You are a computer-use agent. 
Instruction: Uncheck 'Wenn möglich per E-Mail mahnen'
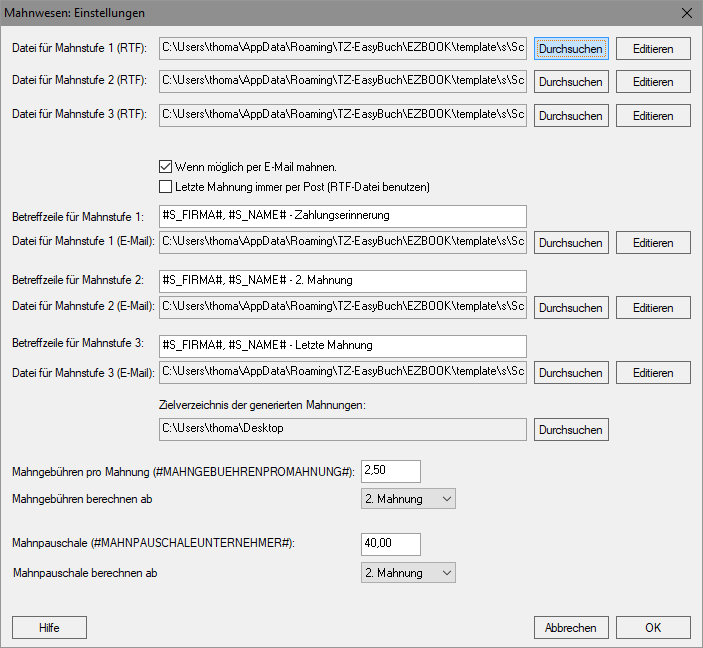(165, 167)
